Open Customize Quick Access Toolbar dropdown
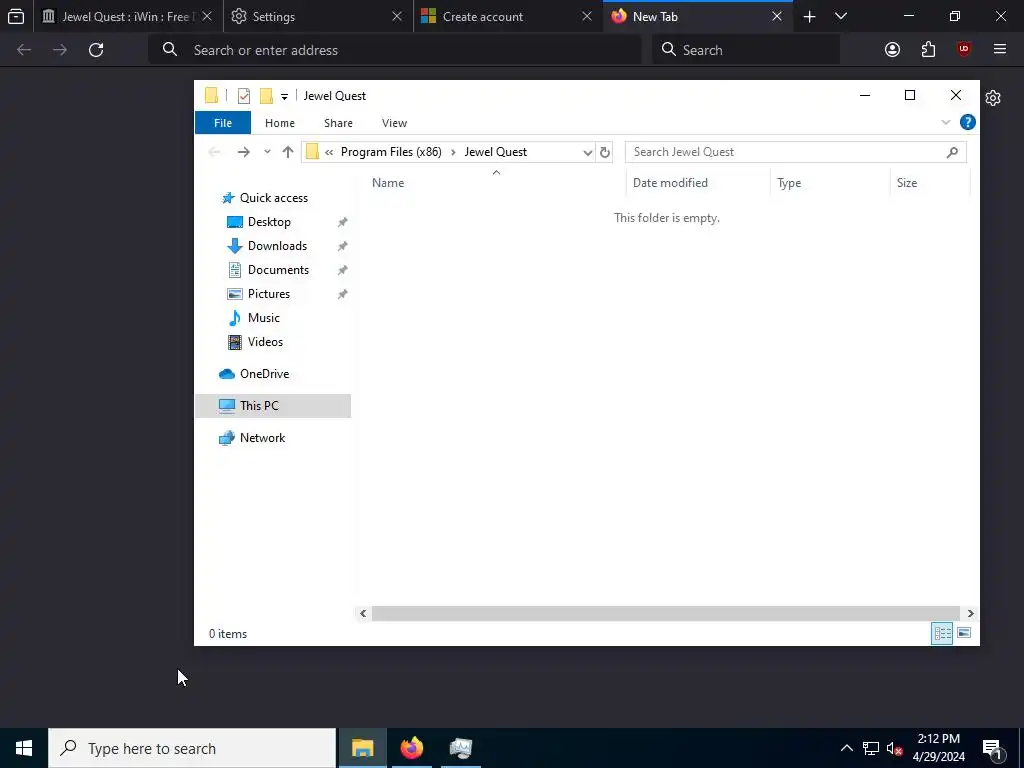Viewport: 1024px width, 768px height. 284,97
